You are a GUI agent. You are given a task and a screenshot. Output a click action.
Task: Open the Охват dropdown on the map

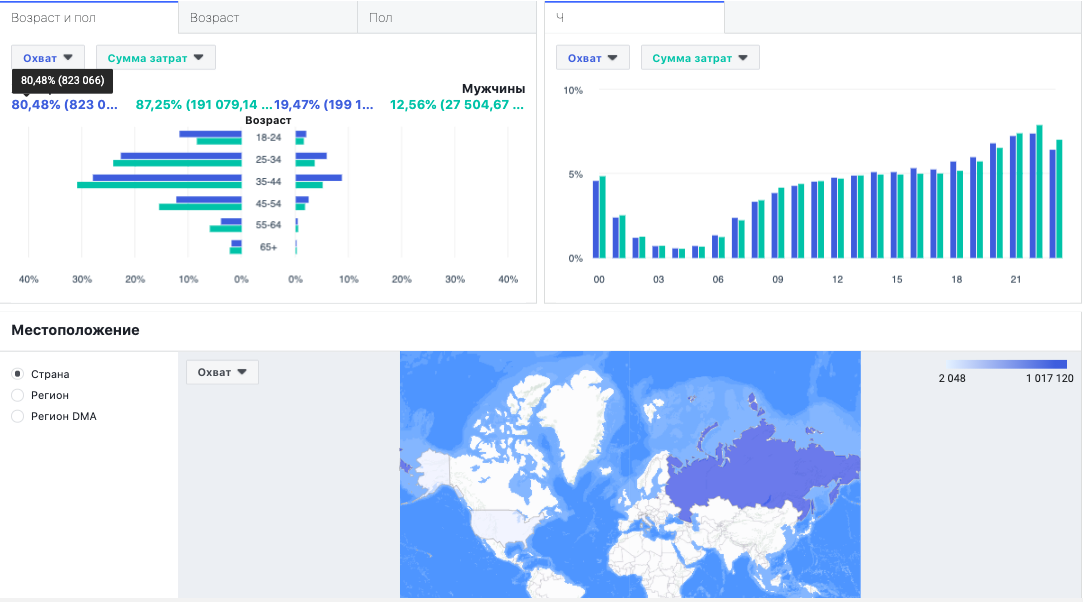coord(222,372)
